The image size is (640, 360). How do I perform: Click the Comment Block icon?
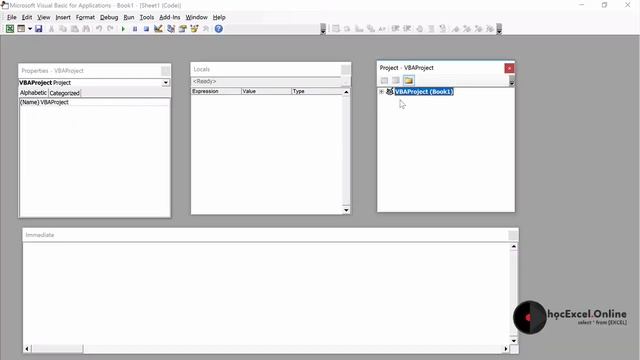click(431, 29)
